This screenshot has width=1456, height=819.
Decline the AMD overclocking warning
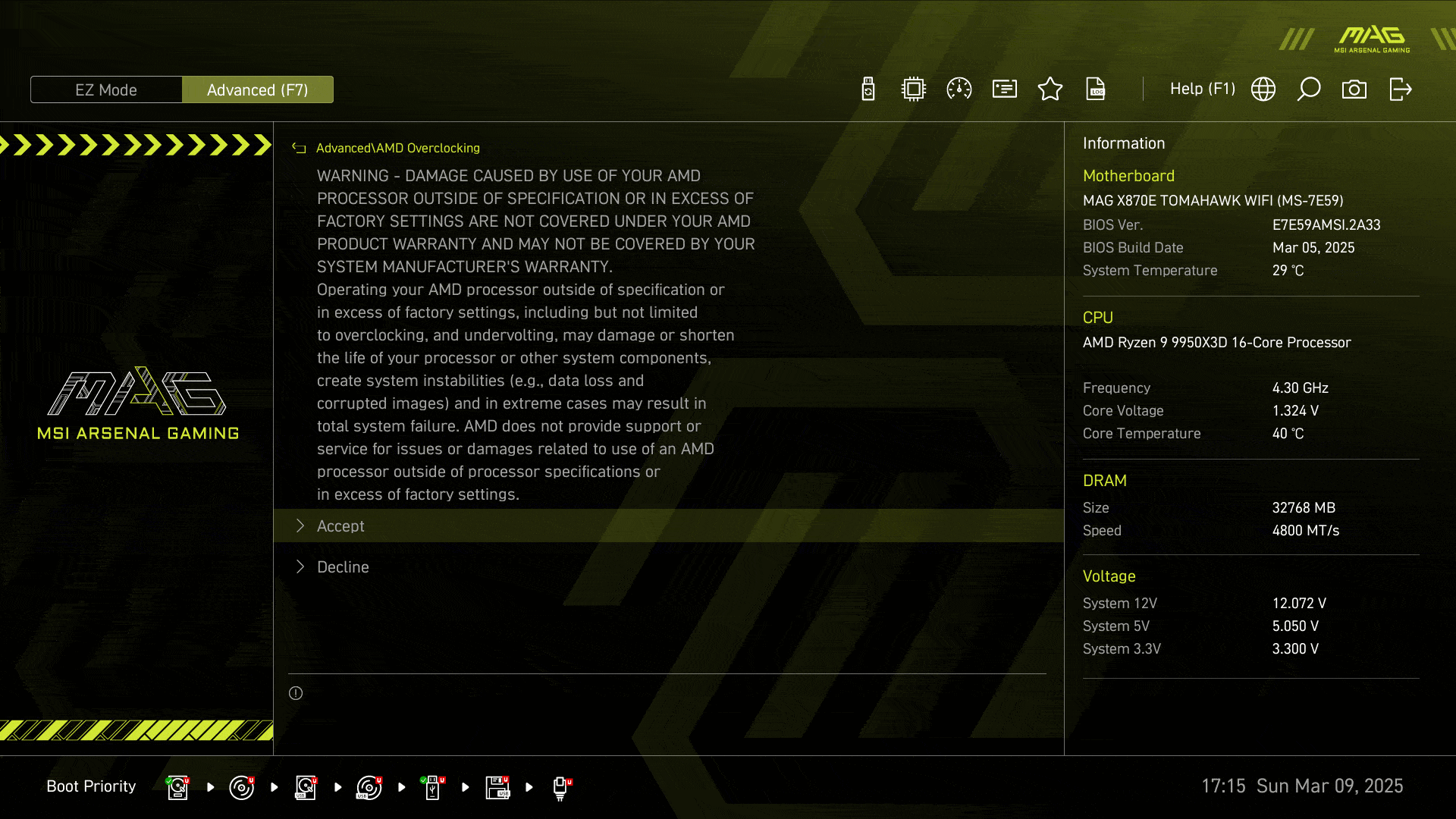(669, 567)
